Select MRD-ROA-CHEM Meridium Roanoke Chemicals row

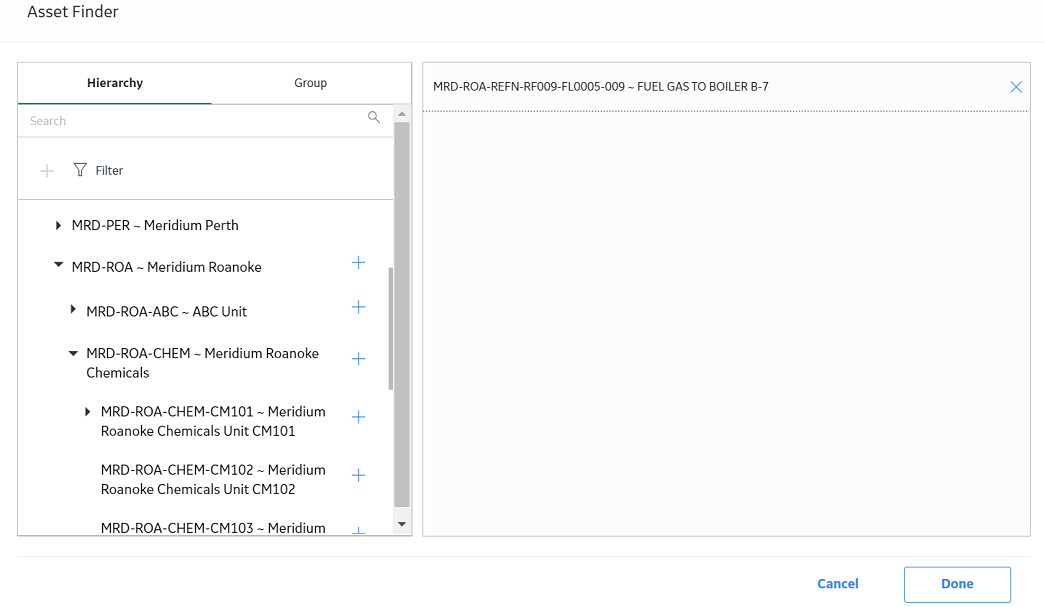click(x=203, y=362)
